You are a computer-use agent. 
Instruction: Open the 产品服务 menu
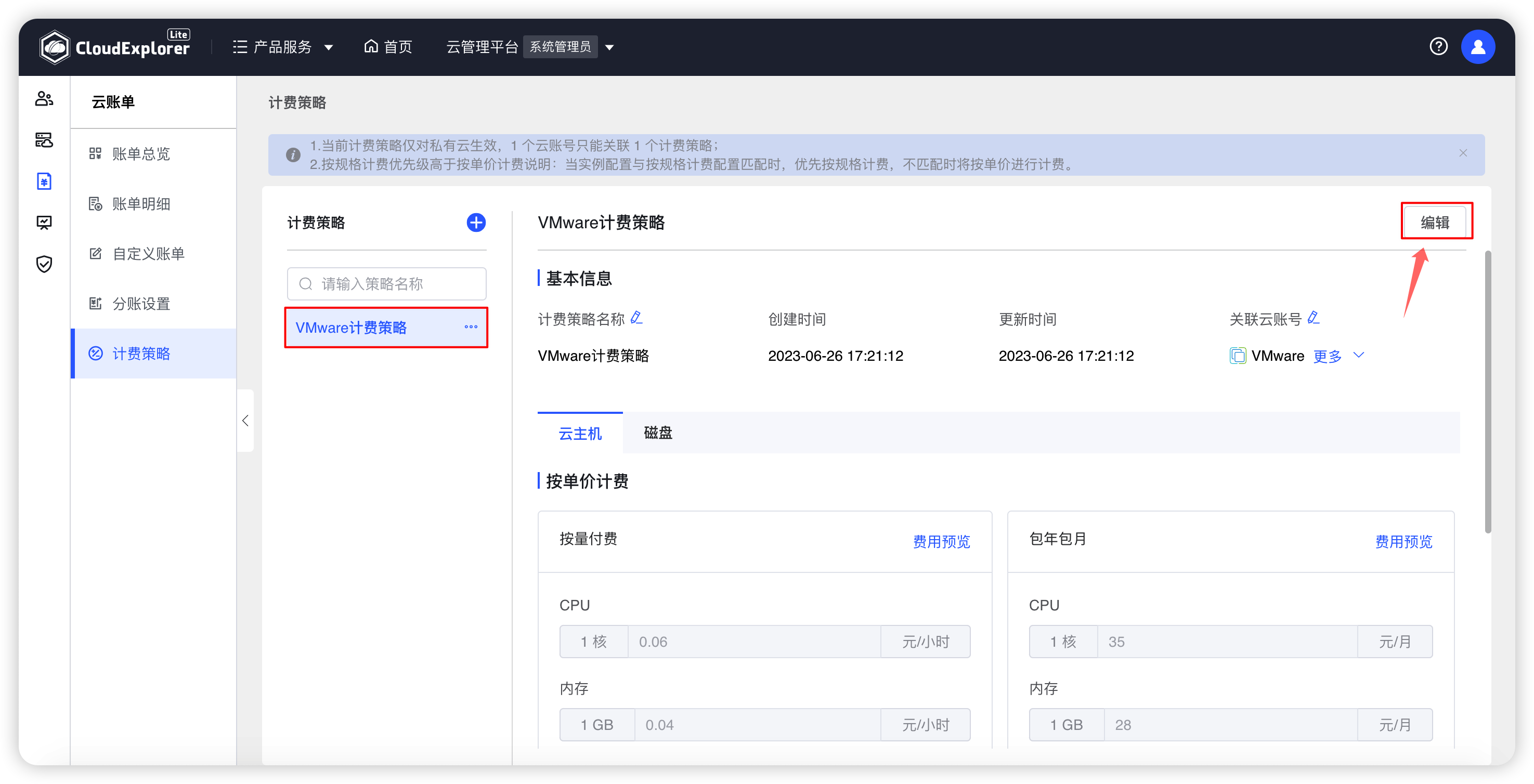[282, 47]
